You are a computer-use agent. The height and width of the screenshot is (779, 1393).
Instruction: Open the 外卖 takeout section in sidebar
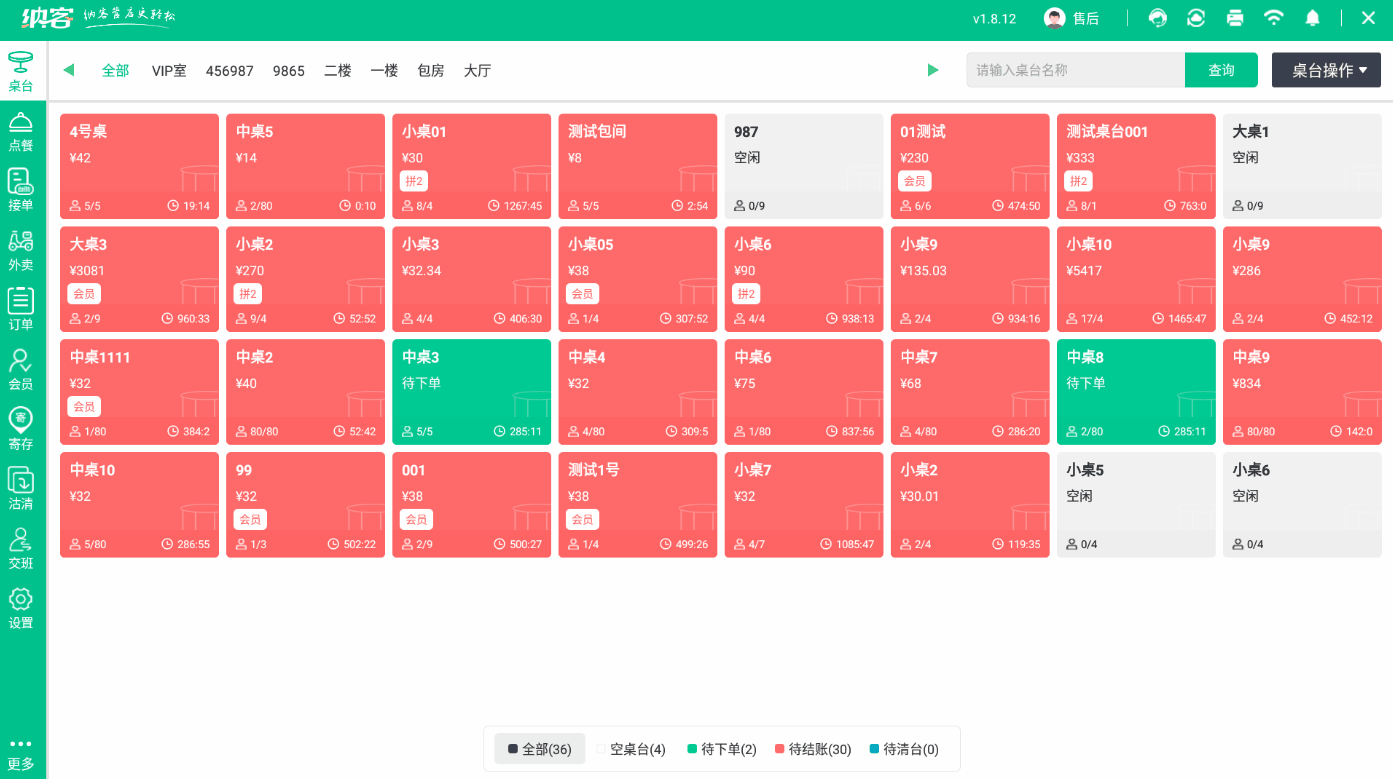coord(22,248)
